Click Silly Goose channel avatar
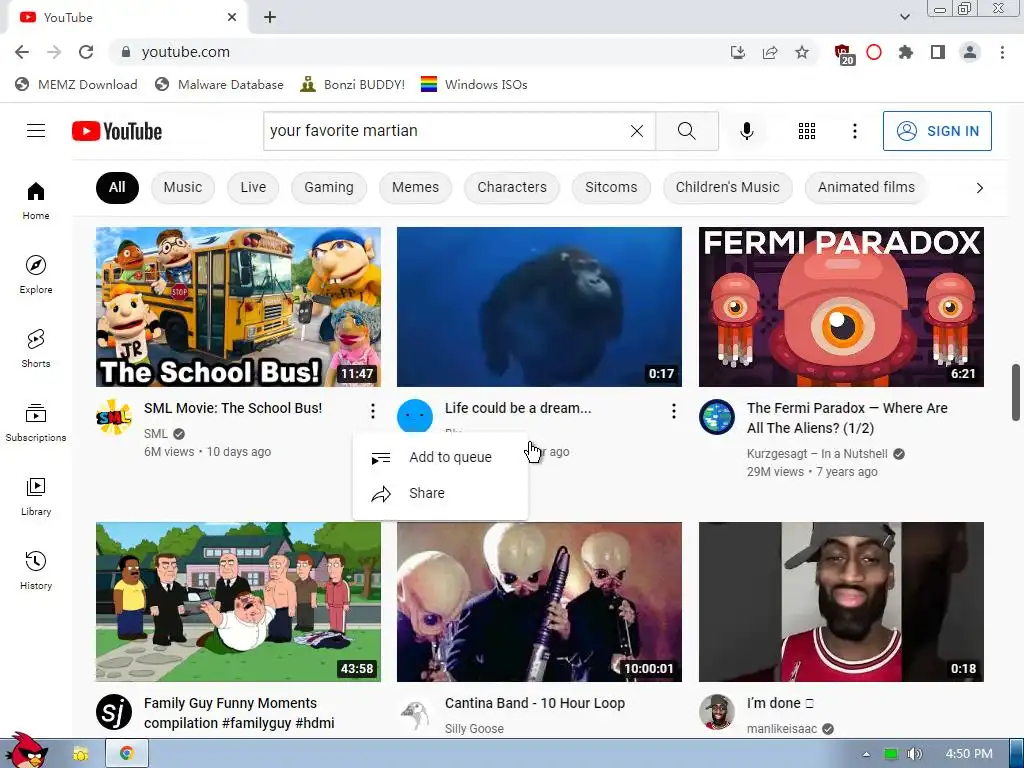 [415, 713]
